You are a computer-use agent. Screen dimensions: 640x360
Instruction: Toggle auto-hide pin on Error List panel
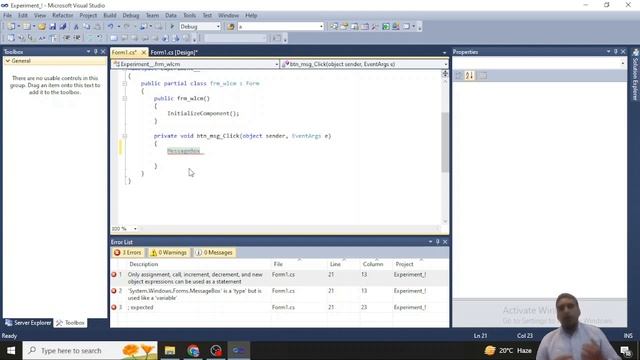click(x=438, y=242)
